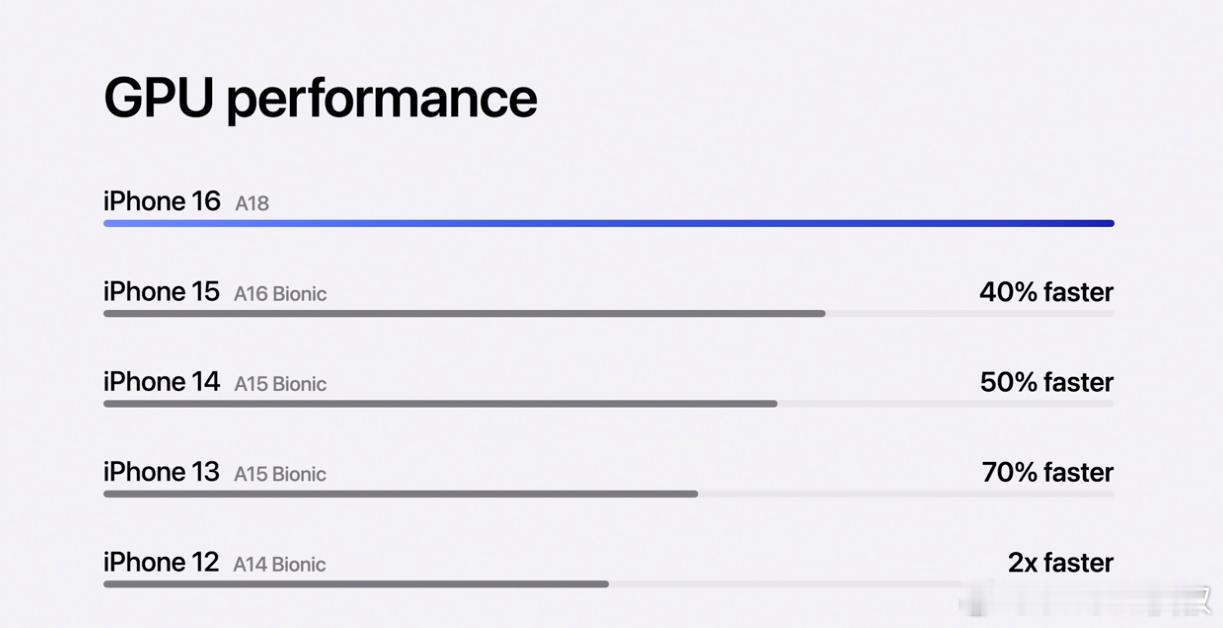Viewport: 1223px width, 628px height.
Task: Click the gray iPhone 15 performance bar
Action: 465,314
